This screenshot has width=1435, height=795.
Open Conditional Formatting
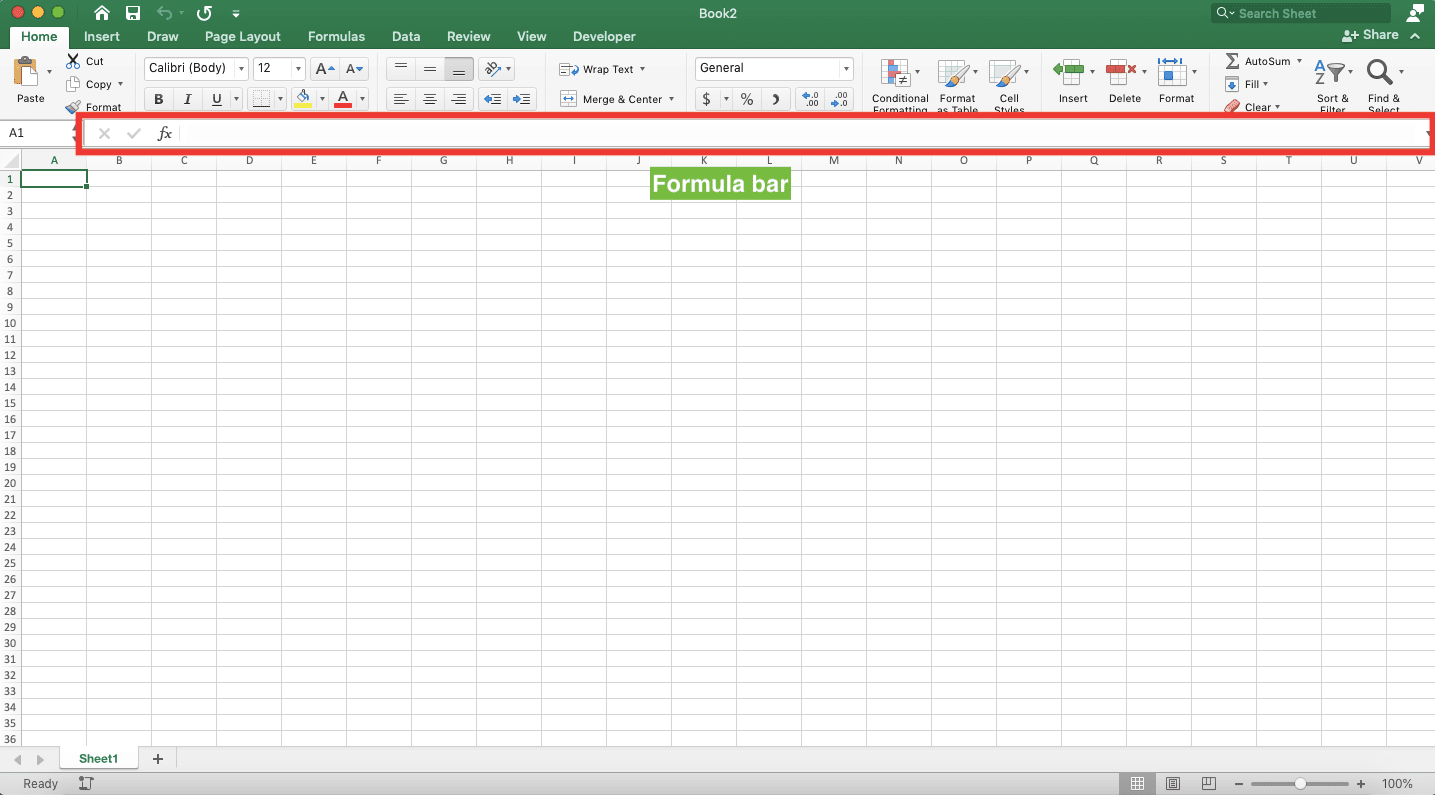tap(899, 86)
